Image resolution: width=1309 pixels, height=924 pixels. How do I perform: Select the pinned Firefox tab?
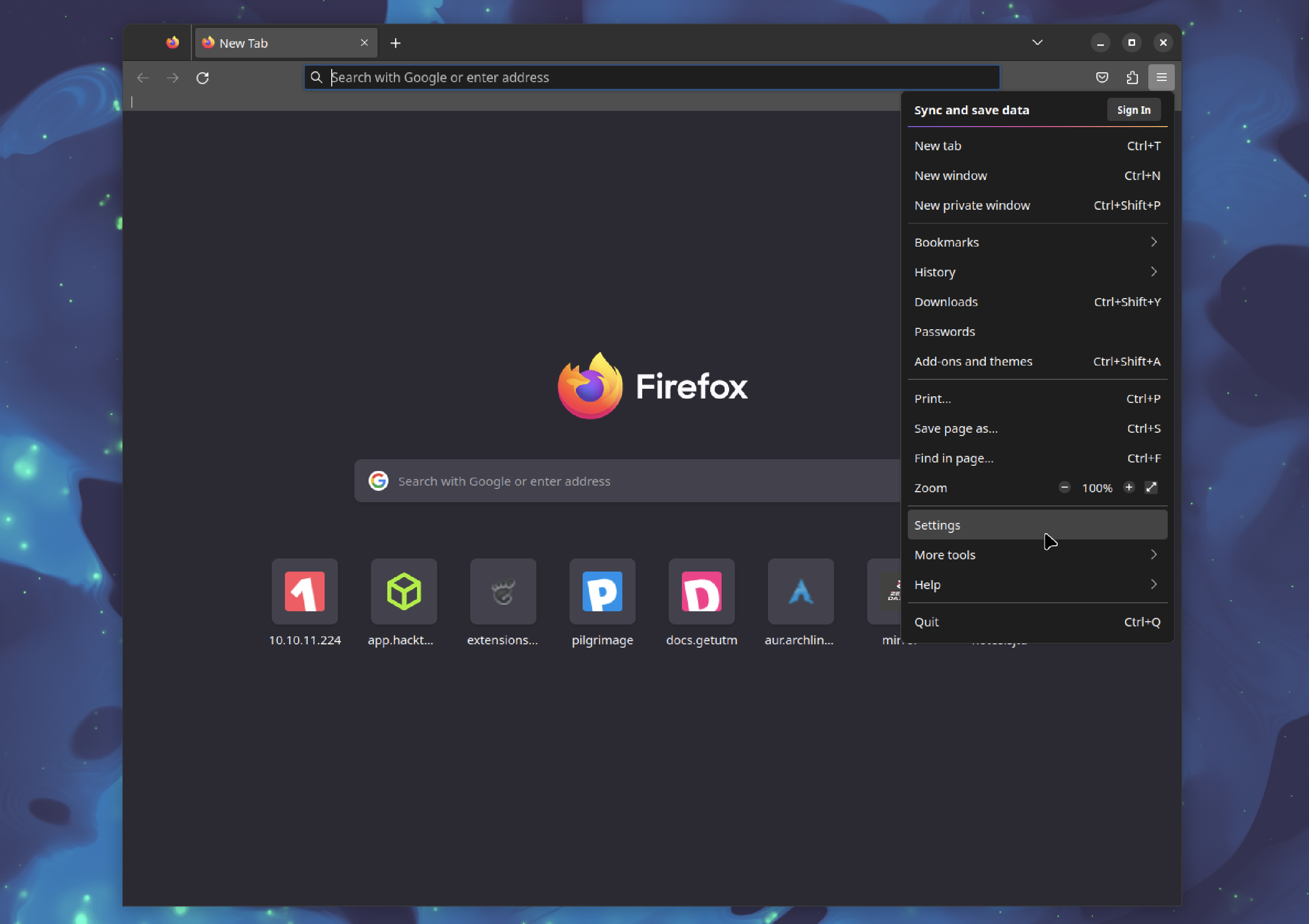click(x=172, y=43)
